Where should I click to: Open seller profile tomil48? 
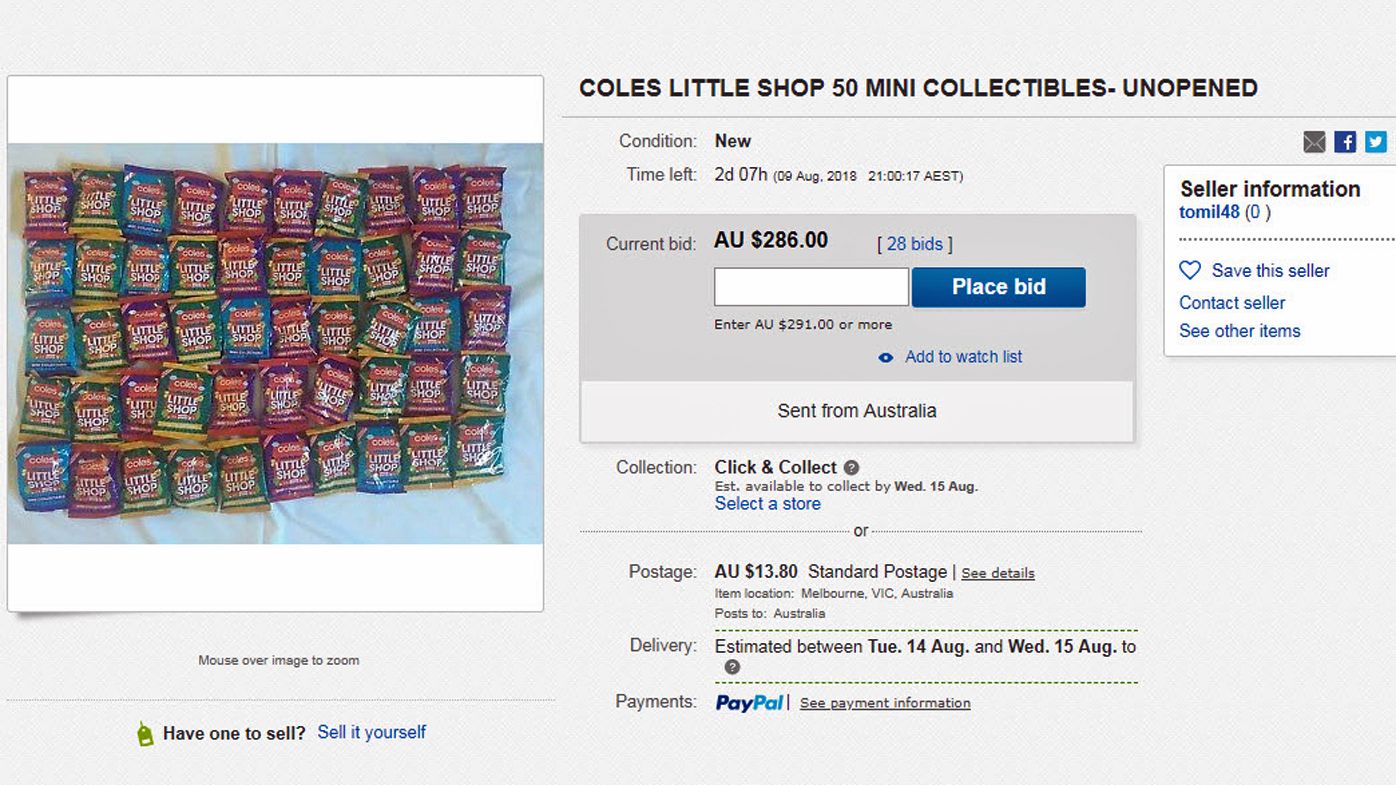[1209, 212]
